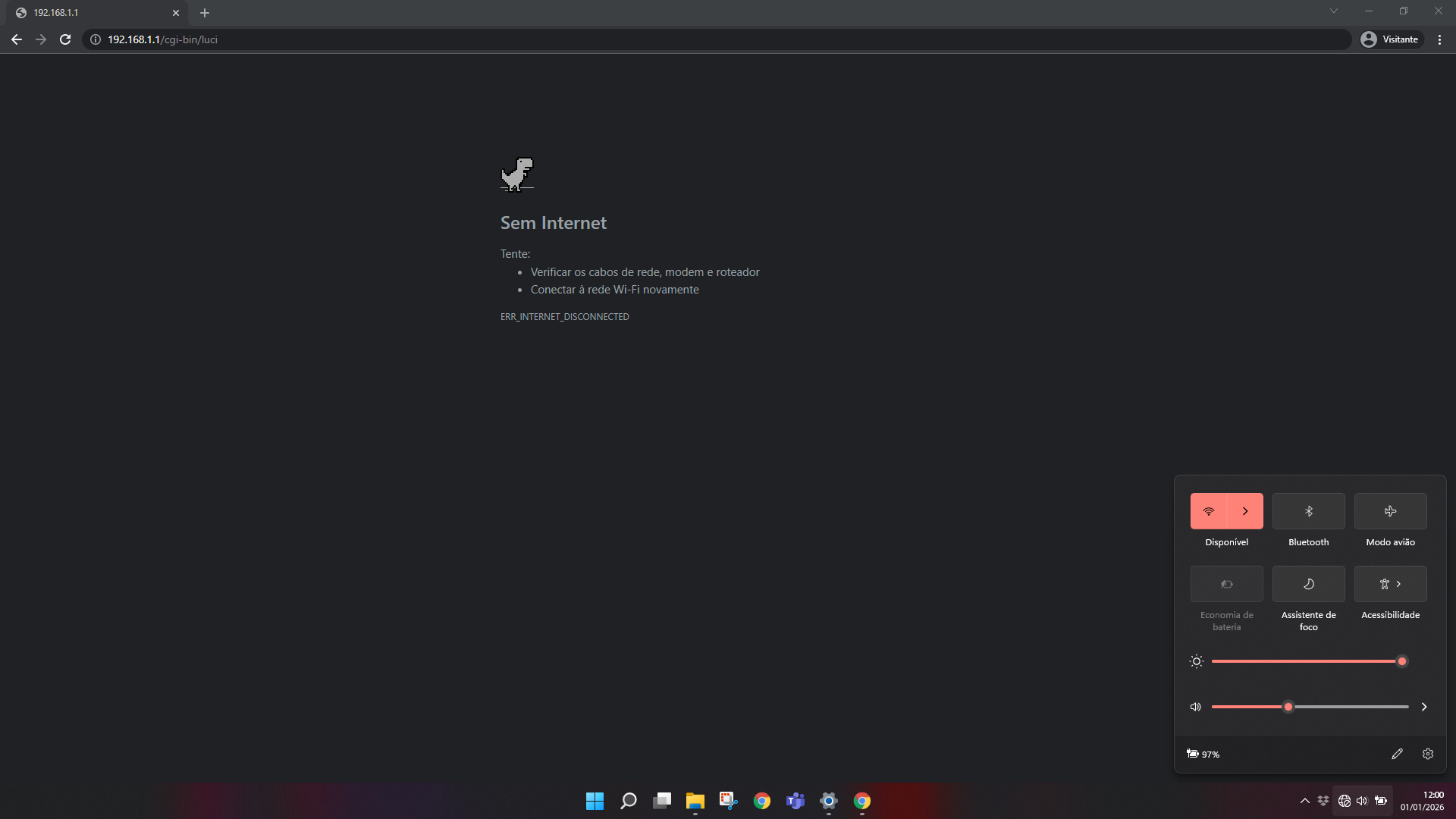This screenshot has width=1456, height=819.
Task: Open File Explorer from the taskbar
Action: click(695, 801)
